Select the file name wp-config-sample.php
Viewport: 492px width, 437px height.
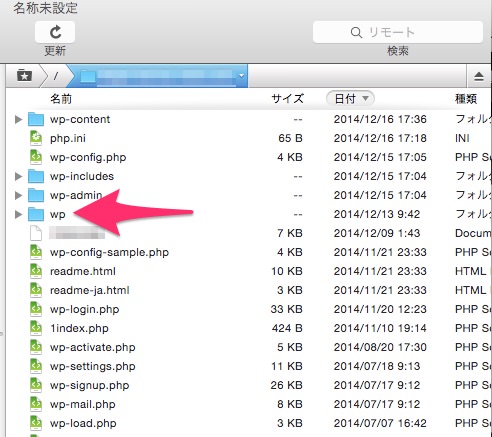(109, 252)
